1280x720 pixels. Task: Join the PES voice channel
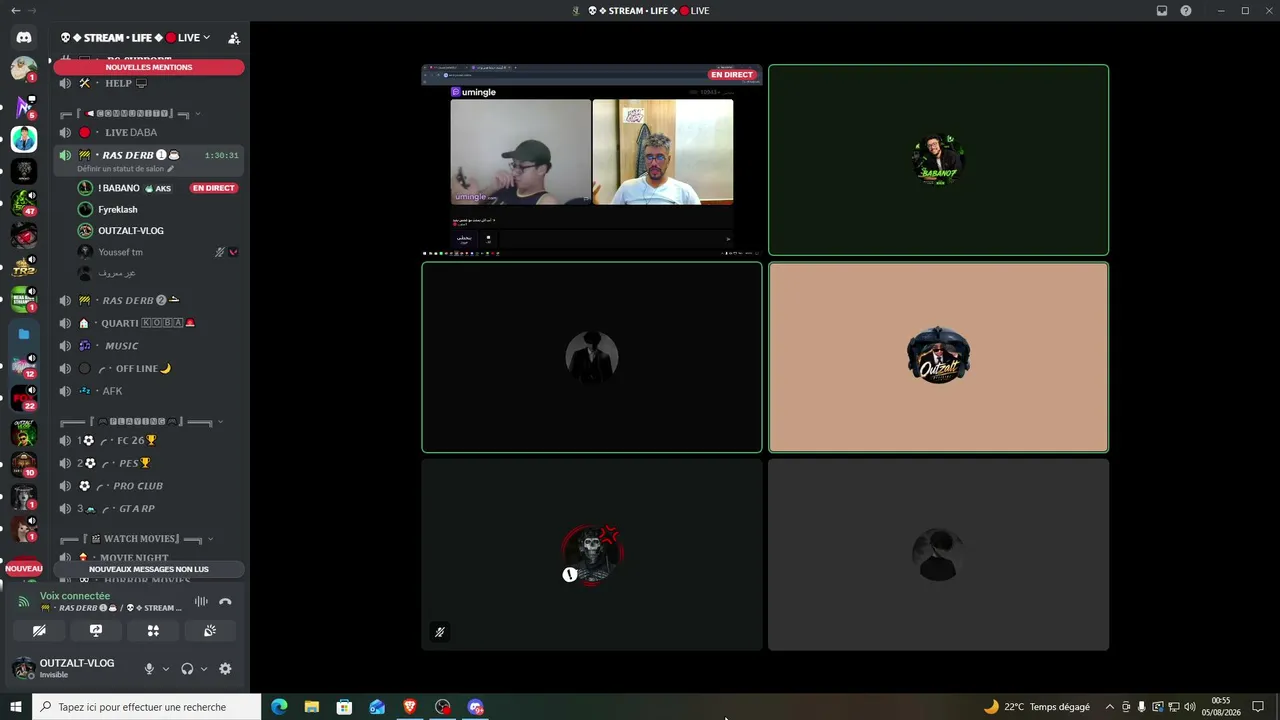click(149, 463)
